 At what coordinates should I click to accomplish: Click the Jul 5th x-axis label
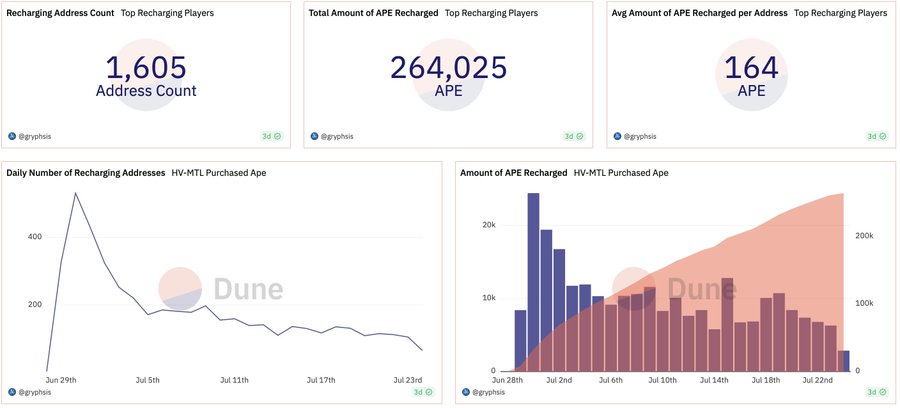[148, 380]
